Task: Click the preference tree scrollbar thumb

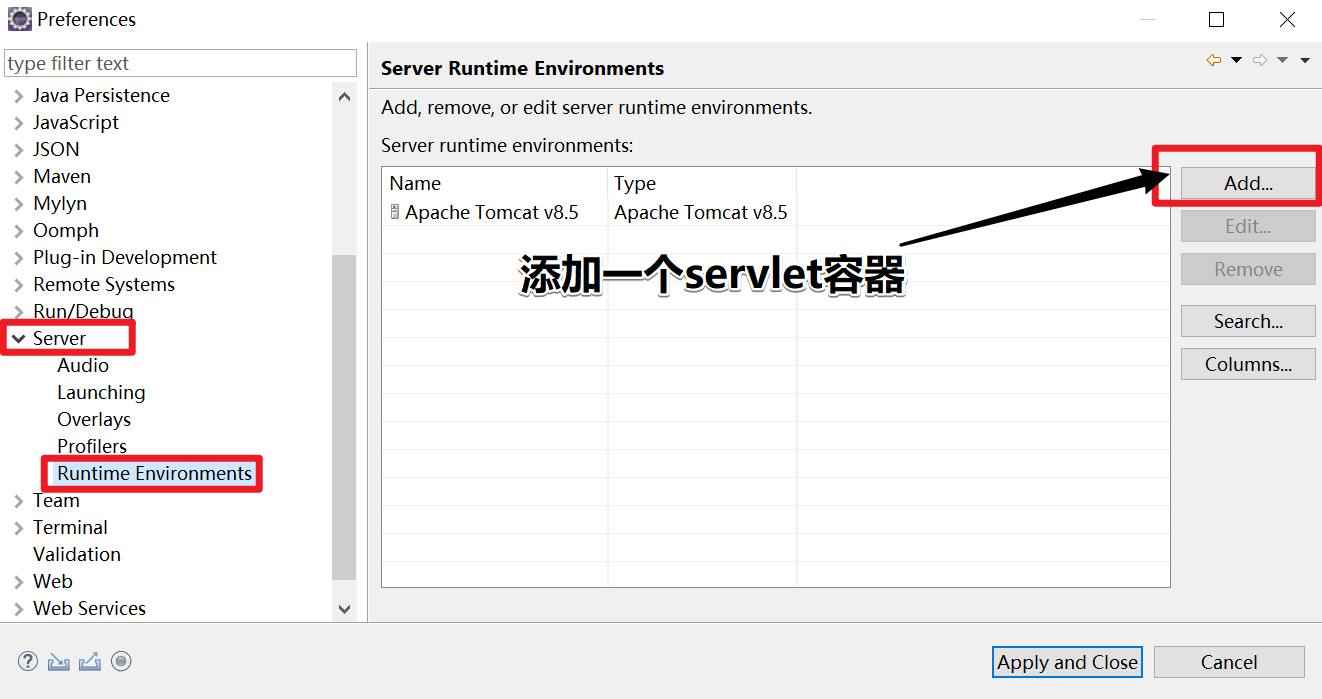Action: [x=344, y=417]
